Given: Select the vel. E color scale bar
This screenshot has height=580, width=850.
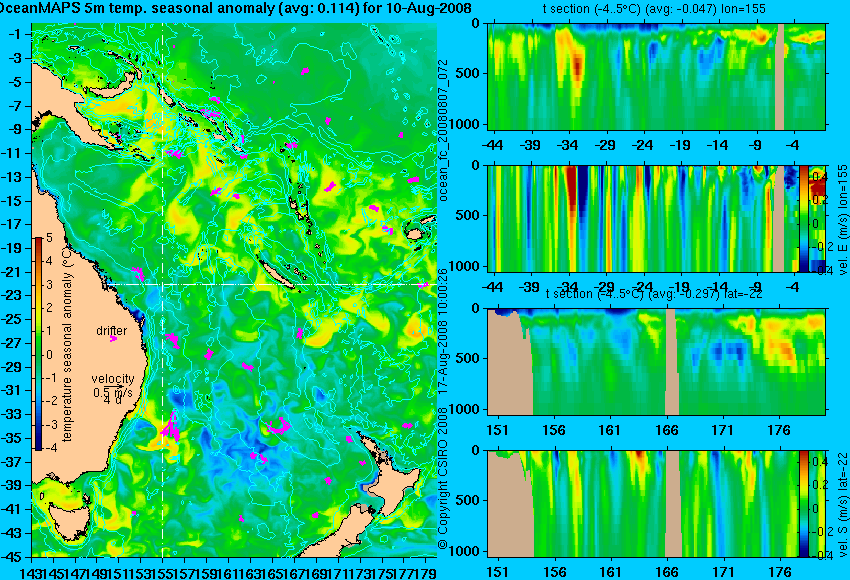Looking at the screenshot, I should click(x=804, y=218).
